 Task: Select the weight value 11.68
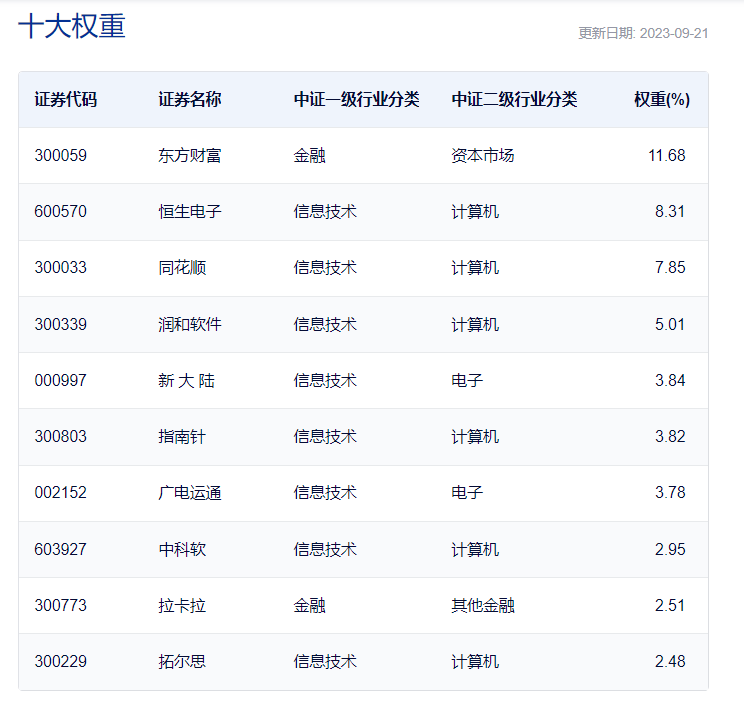(666, 156)
